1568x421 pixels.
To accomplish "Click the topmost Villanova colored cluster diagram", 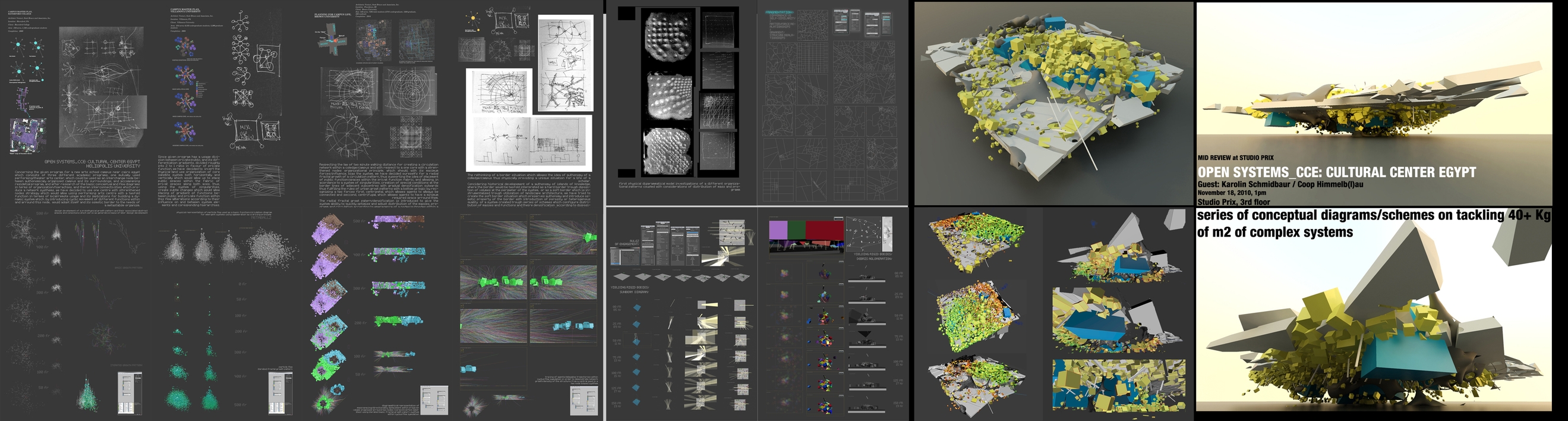I will click(x=184, y=47).
